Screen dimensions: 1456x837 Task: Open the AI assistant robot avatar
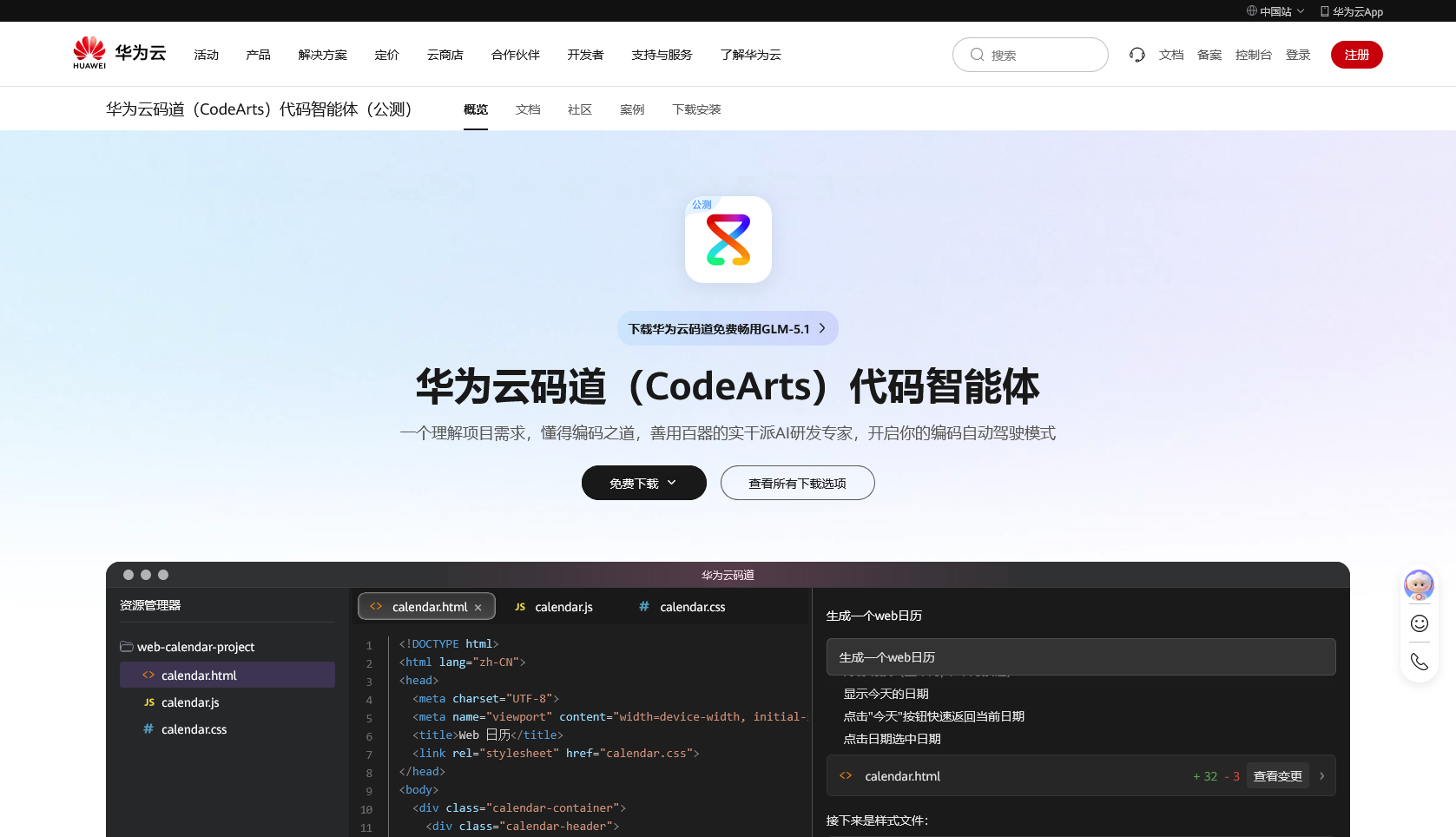pos(1419,585)
